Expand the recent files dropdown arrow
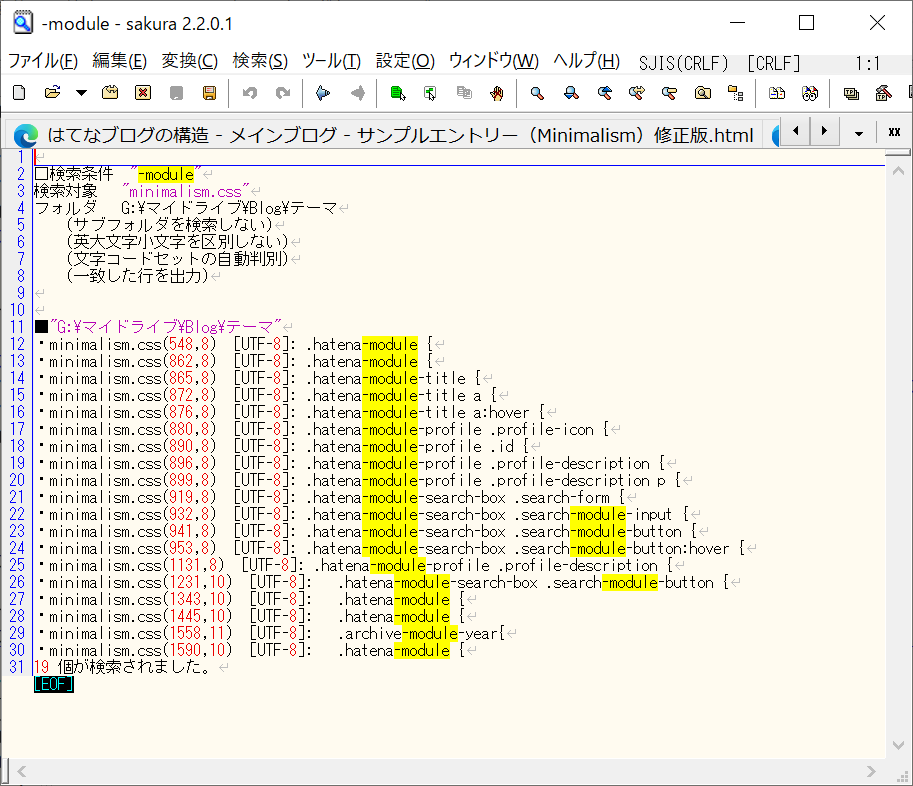913x786 pixels. (x=82, y=93)
